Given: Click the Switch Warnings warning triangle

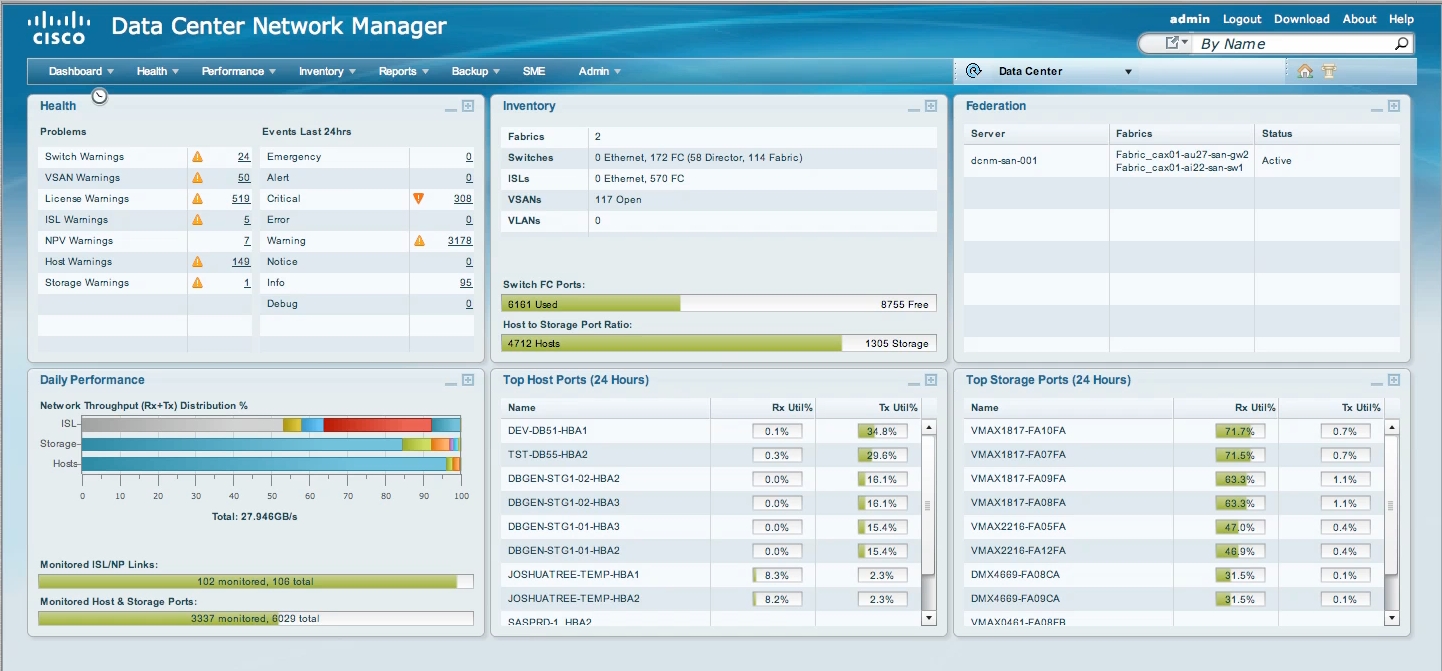Looking at the screenshot, I should (197, 157).
